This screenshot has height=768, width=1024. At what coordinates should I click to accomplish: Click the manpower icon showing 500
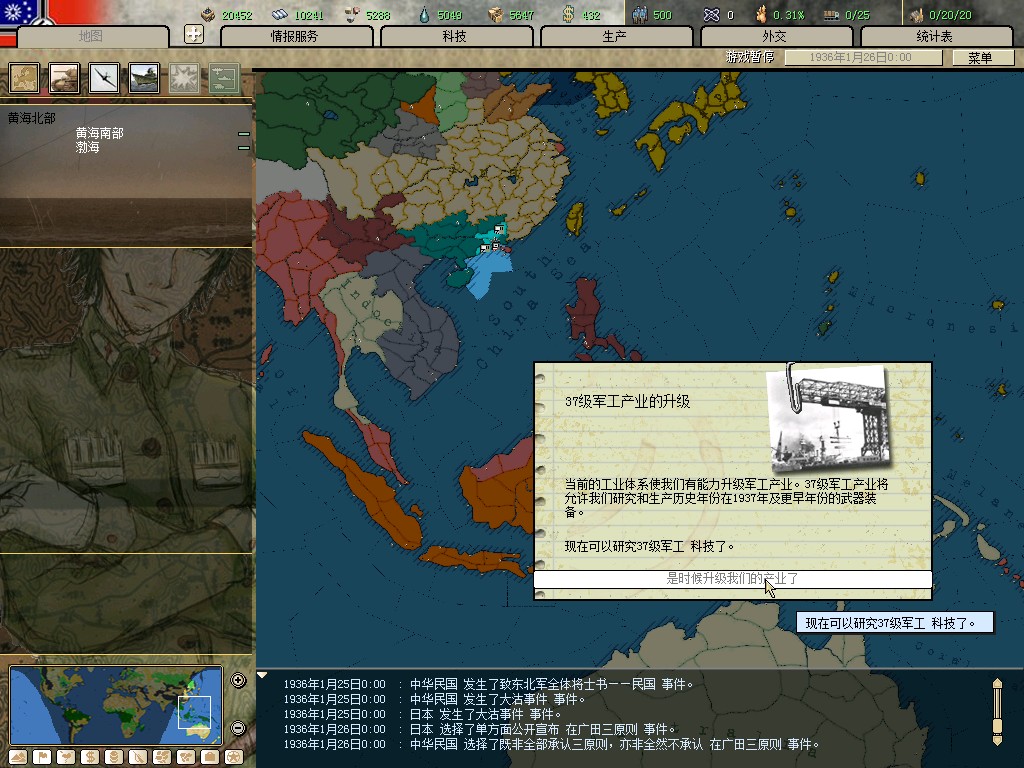tap(640, 14)
